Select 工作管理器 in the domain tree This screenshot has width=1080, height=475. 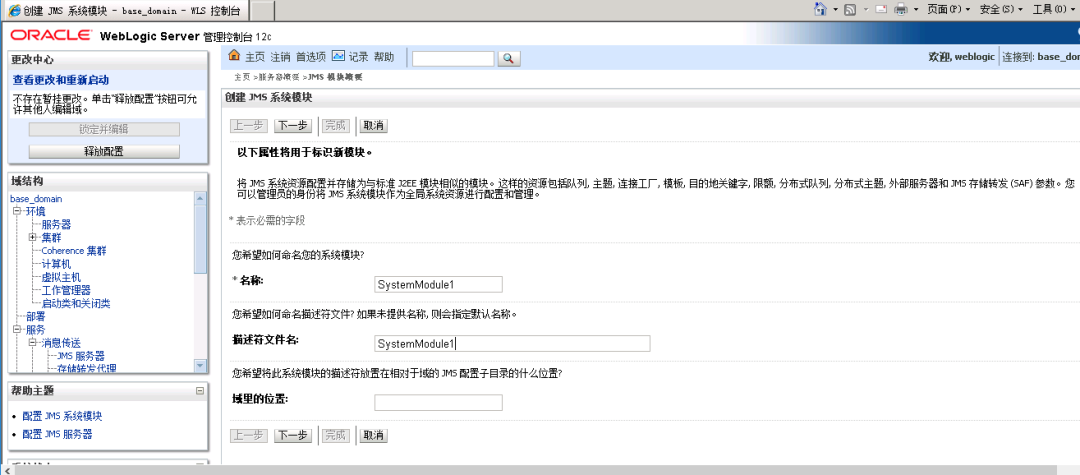pos(65,291)
